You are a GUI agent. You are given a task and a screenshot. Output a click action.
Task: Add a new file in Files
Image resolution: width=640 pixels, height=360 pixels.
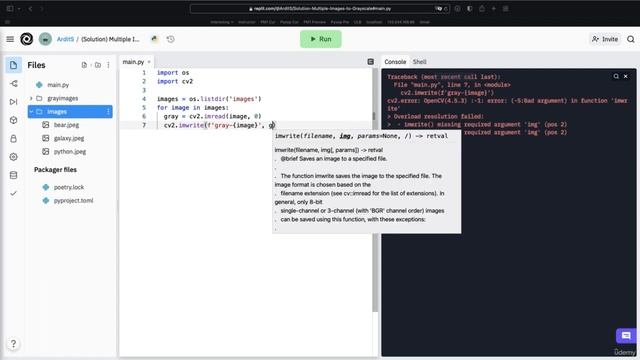point(84,65)
